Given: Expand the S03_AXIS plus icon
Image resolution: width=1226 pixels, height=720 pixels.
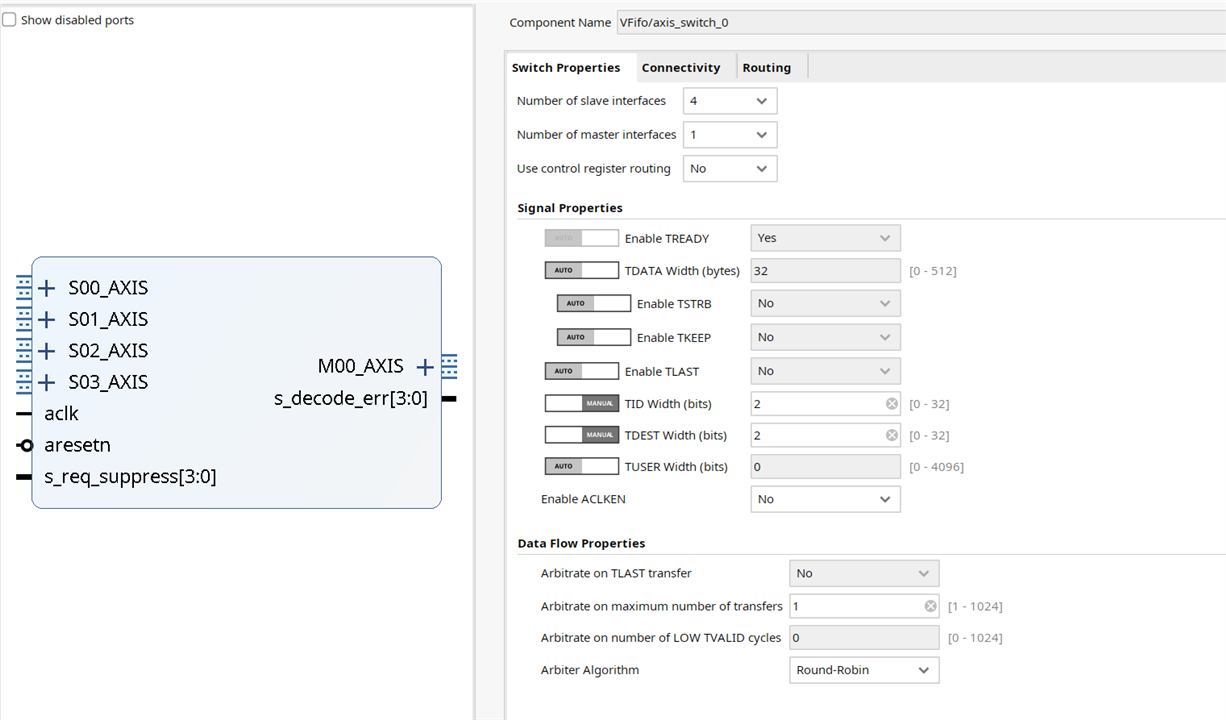Looking at the screenshot, I should coord(46,382).
